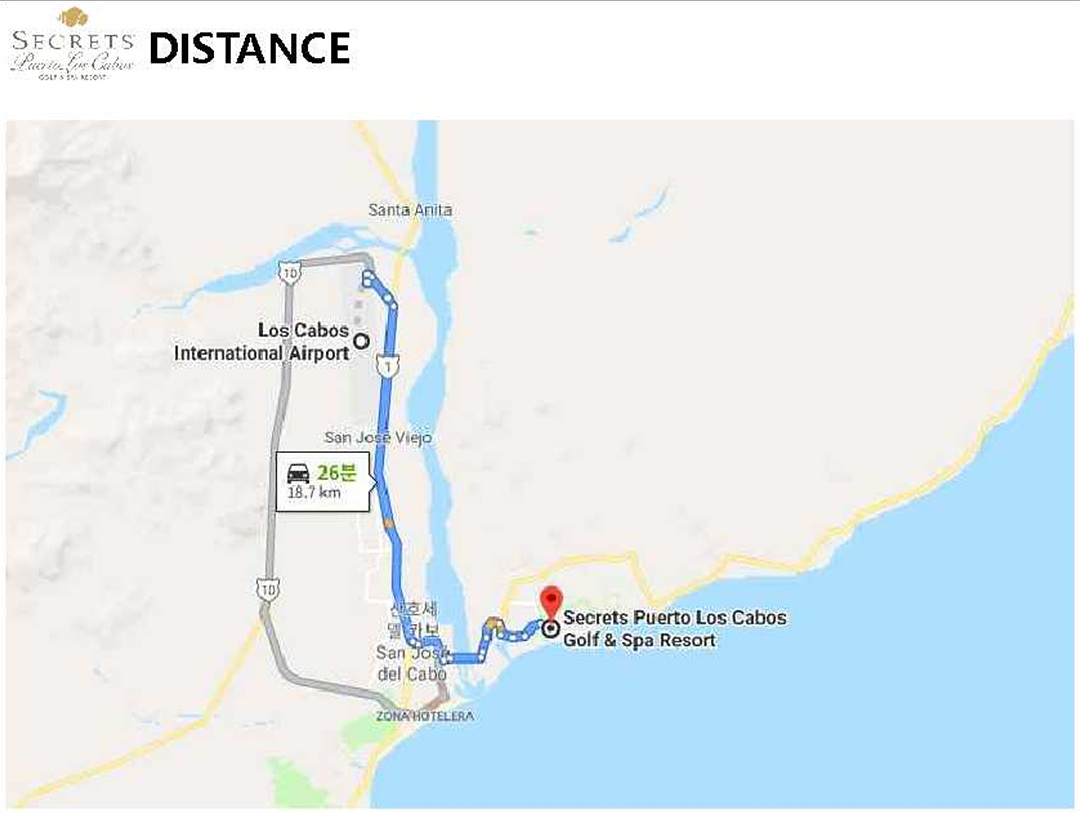This screenshot has height=813, width=1080.
Task: Click the Secrets Puerto Los Cabos logo
Action: tap(73, 44)
